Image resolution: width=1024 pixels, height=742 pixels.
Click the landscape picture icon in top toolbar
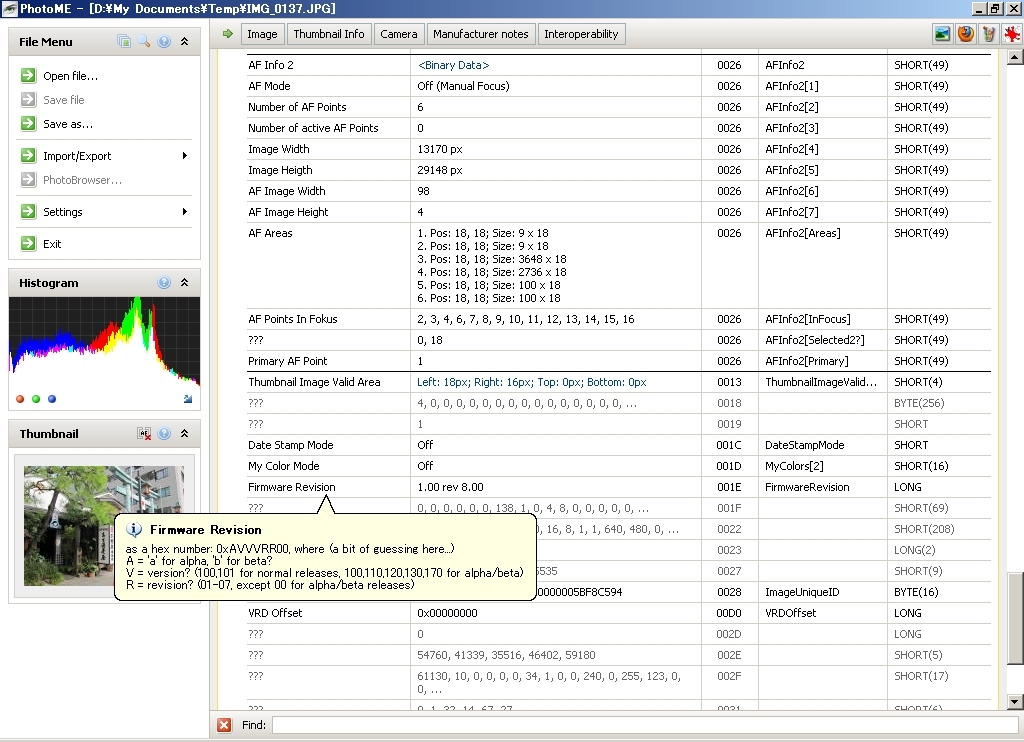pos(942,33)
